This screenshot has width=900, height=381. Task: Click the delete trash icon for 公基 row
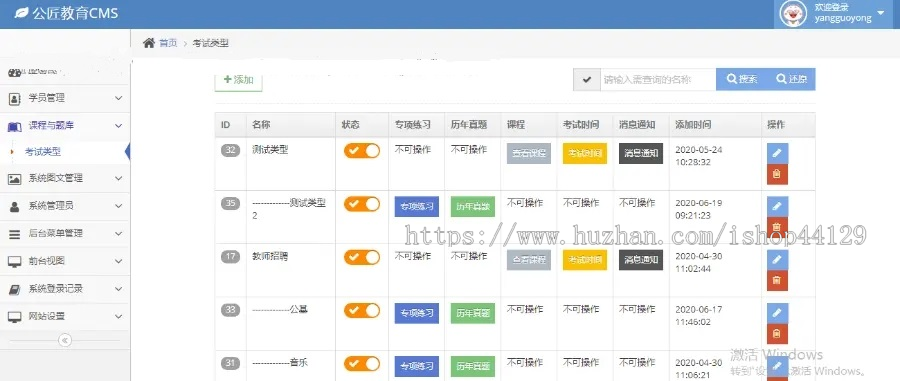click(777, 334)
